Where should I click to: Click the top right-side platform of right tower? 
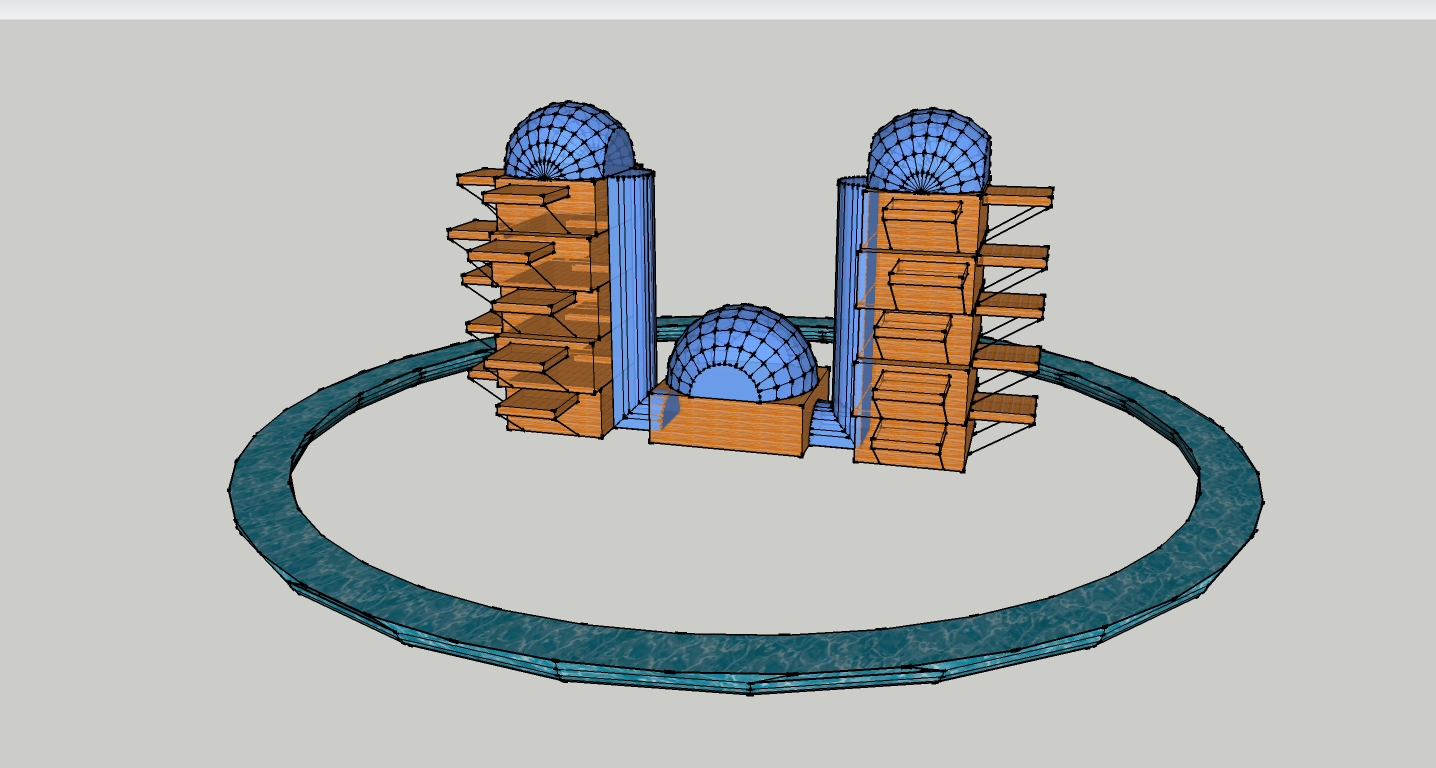tap(1018, 195)
